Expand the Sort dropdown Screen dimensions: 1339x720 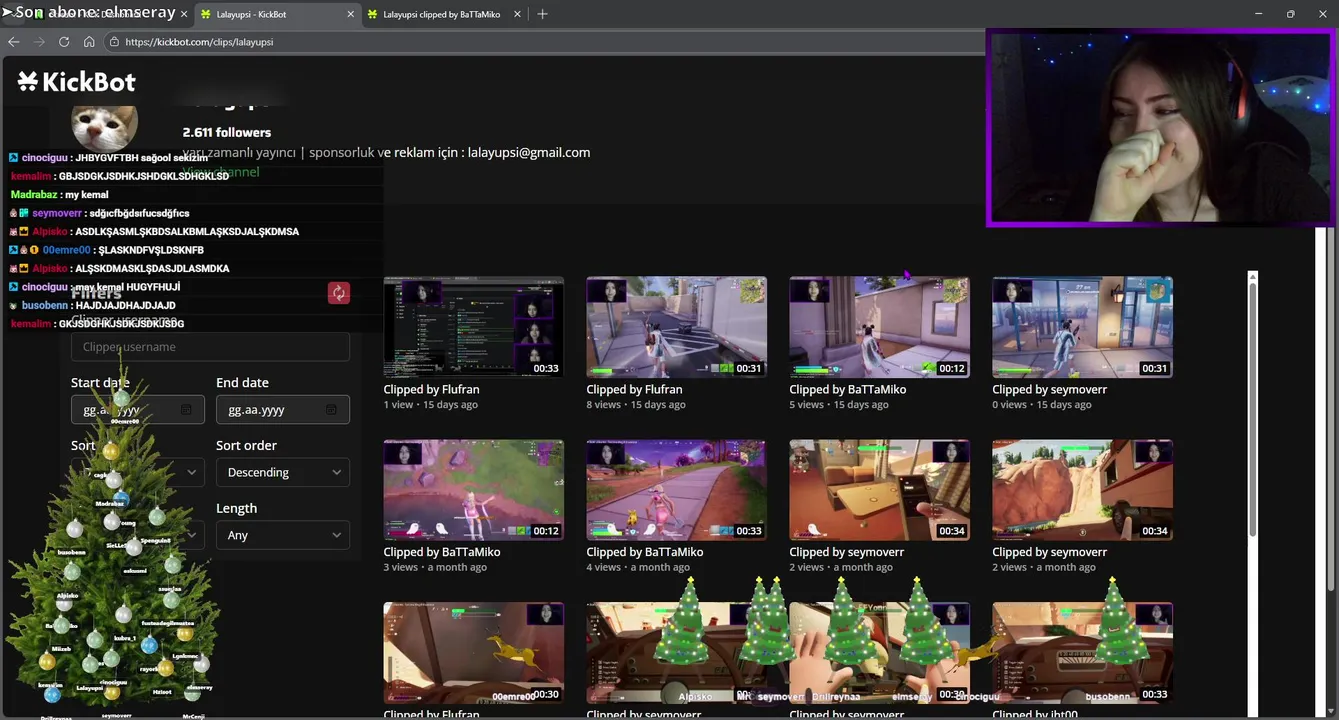coord(138,472)
